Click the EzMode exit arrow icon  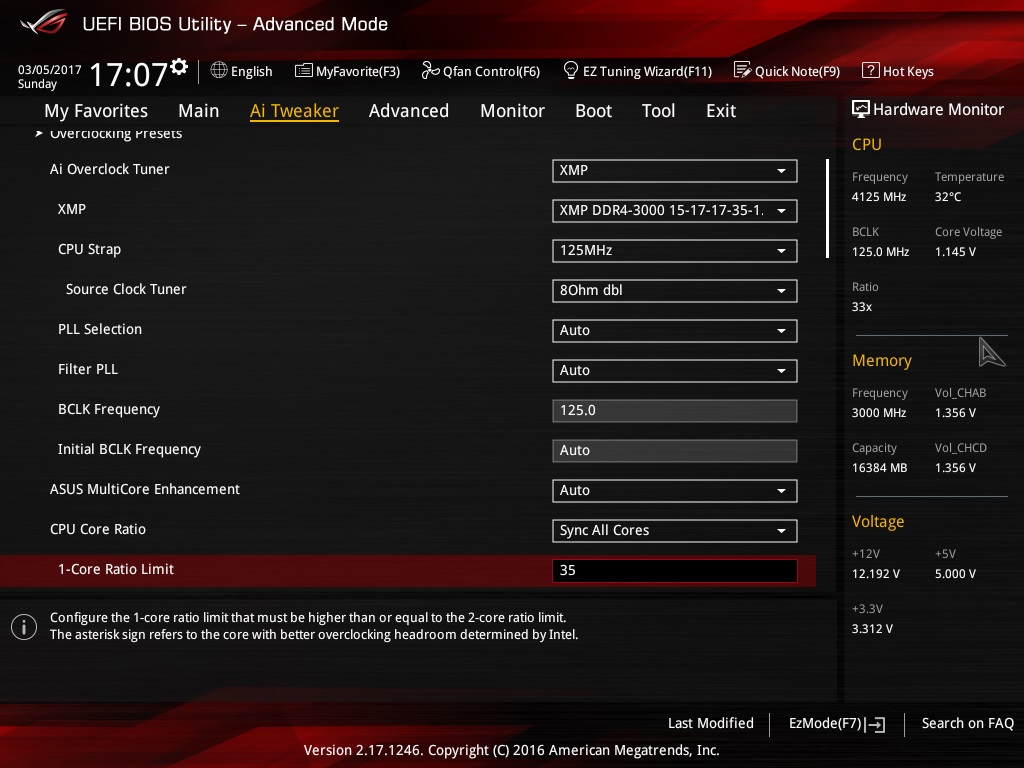coord(875,724)
